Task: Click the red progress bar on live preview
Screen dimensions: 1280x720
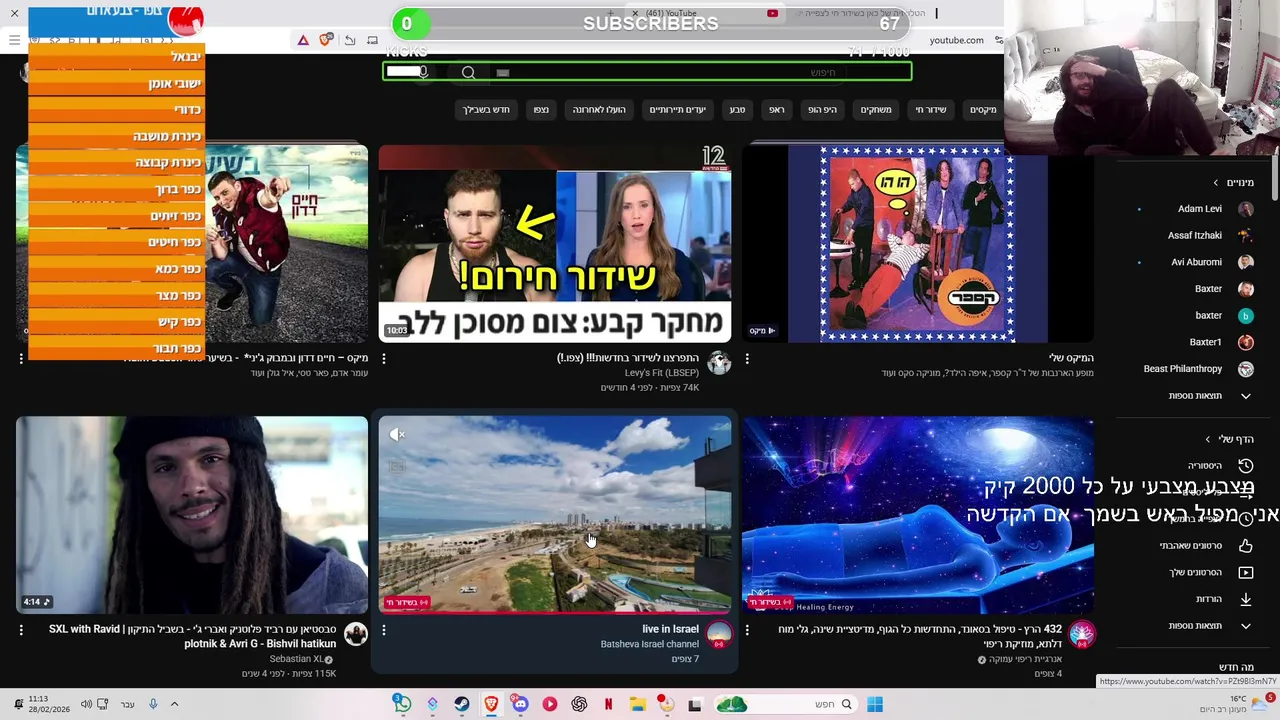Action: 555,611
